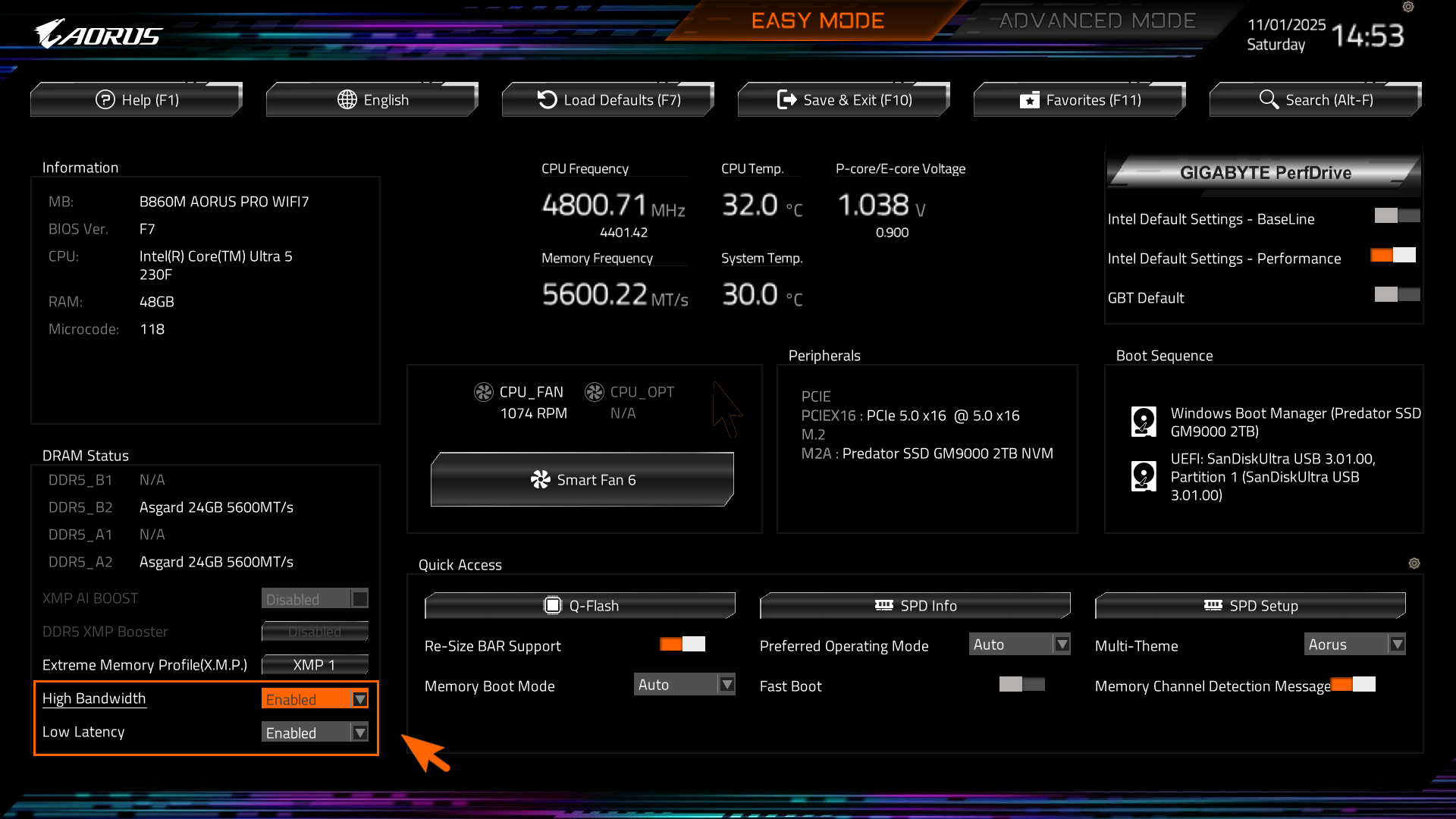
Task: Open Smart Fan 6 settings
Action: 582,480
